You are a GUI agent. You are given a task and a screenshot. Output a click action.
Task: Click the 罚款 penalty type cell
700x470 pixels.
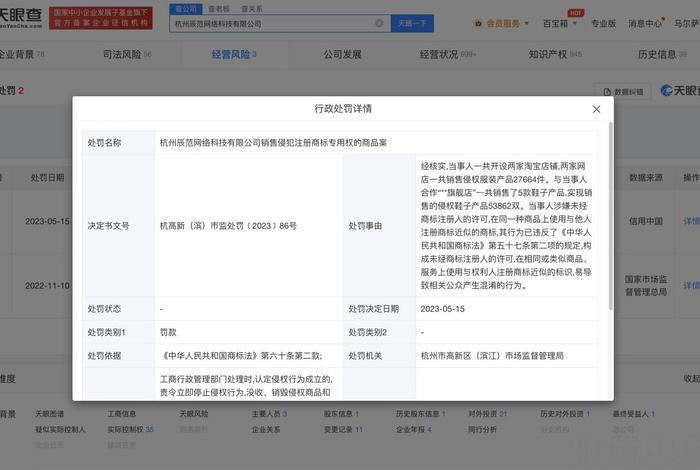coord(249,333)
